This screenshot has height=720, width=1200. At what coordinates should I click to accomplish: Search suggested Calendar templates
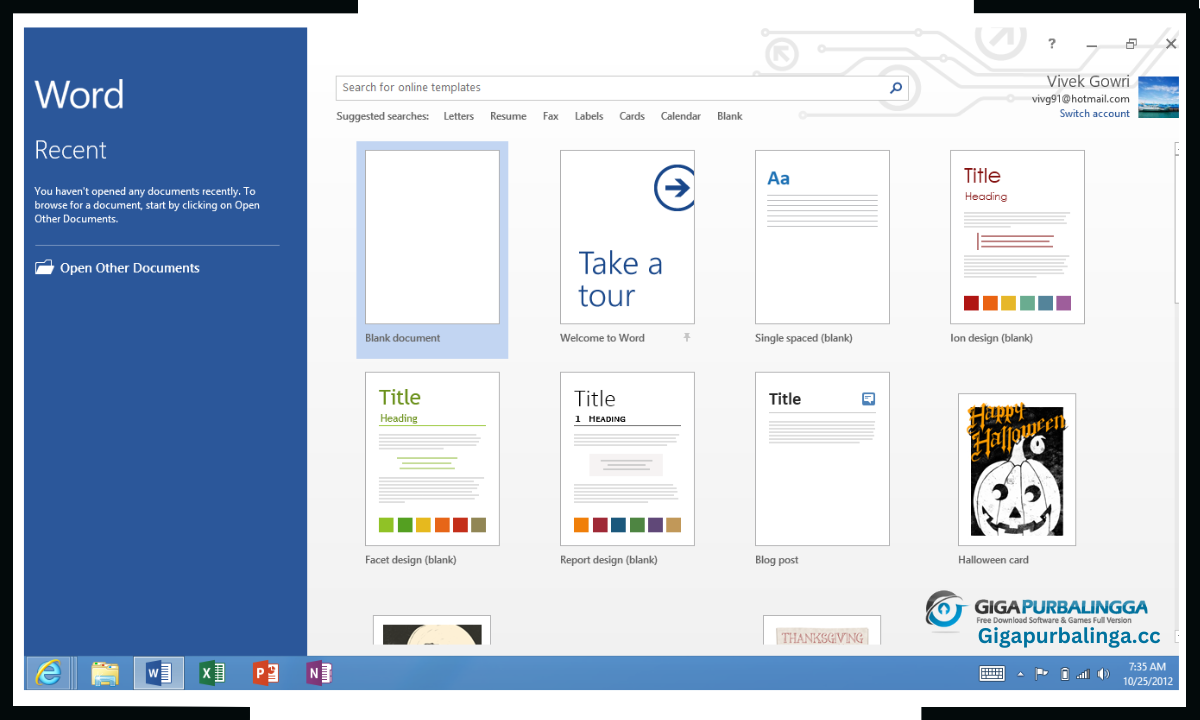point(681,116)
